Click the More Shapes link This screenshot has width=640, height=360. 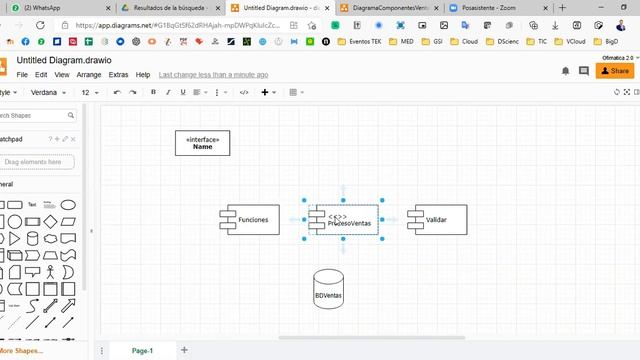pos(21,351)
